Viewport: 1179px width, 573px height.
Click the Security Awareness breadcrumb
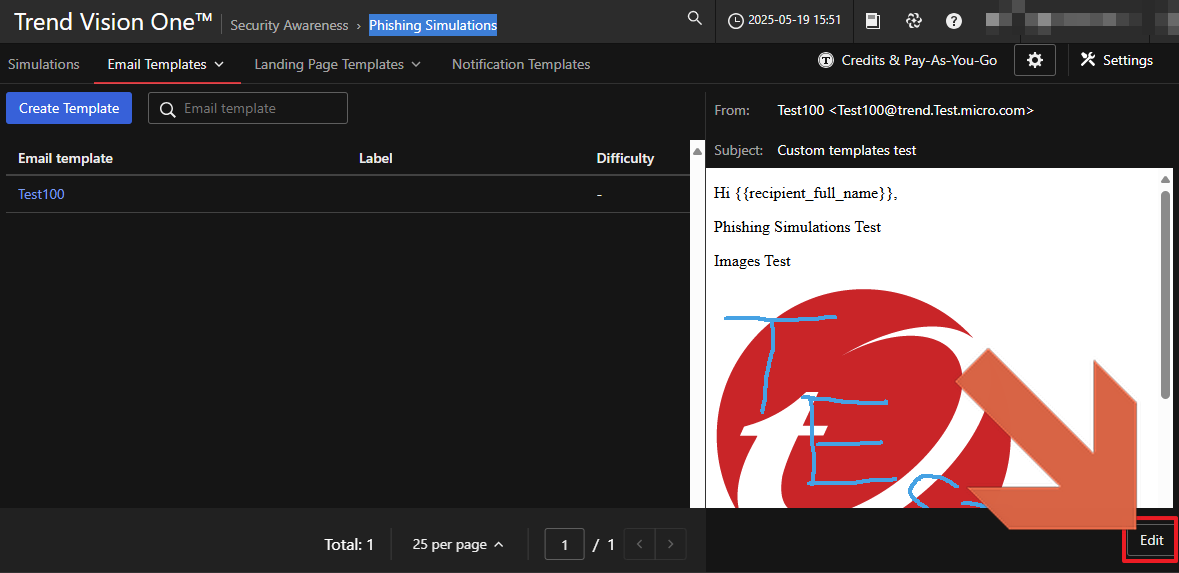click(289, 25)
